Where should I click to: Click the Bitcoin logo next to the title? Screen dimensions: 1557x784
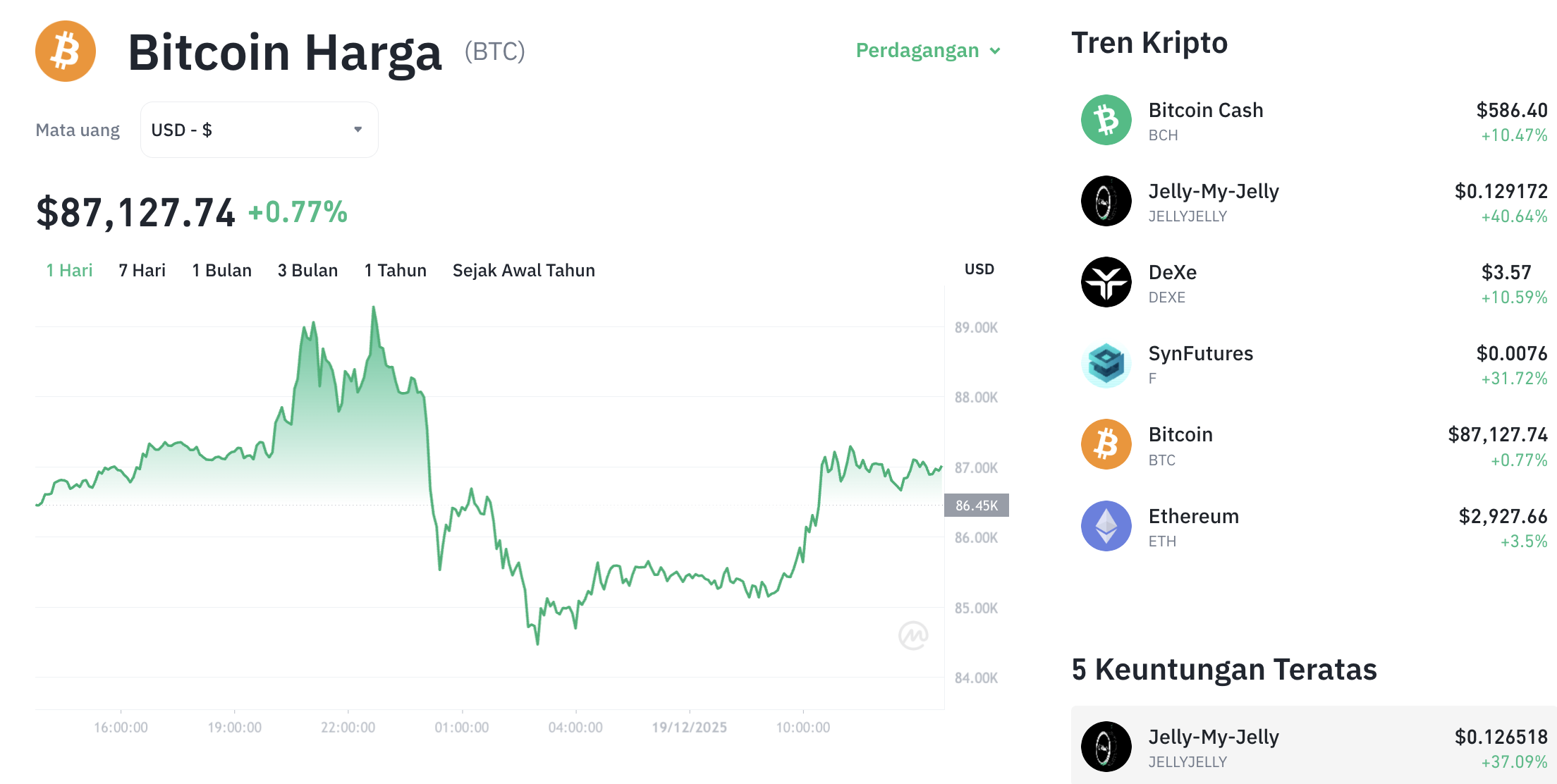65,51
